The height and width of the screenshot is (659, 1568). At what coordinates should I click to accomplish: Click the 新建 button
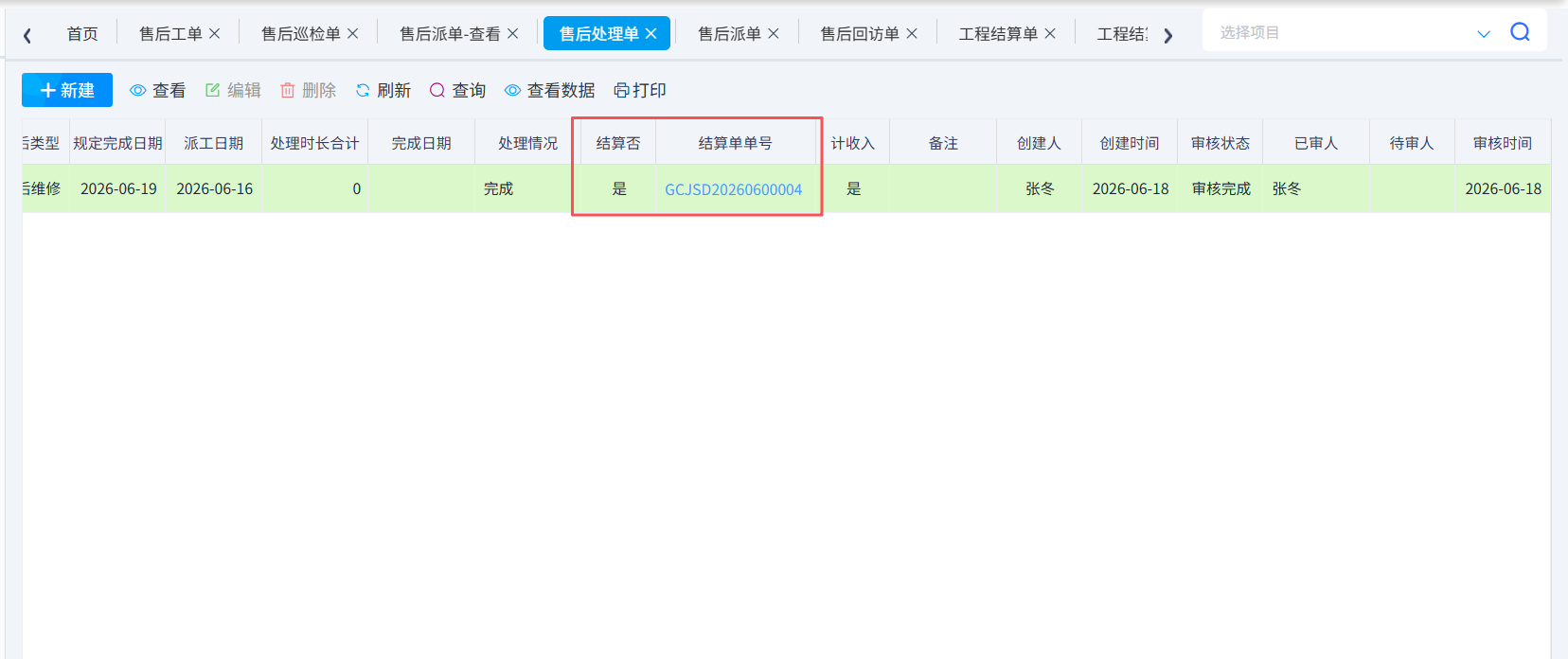click(x=67, y=90)
